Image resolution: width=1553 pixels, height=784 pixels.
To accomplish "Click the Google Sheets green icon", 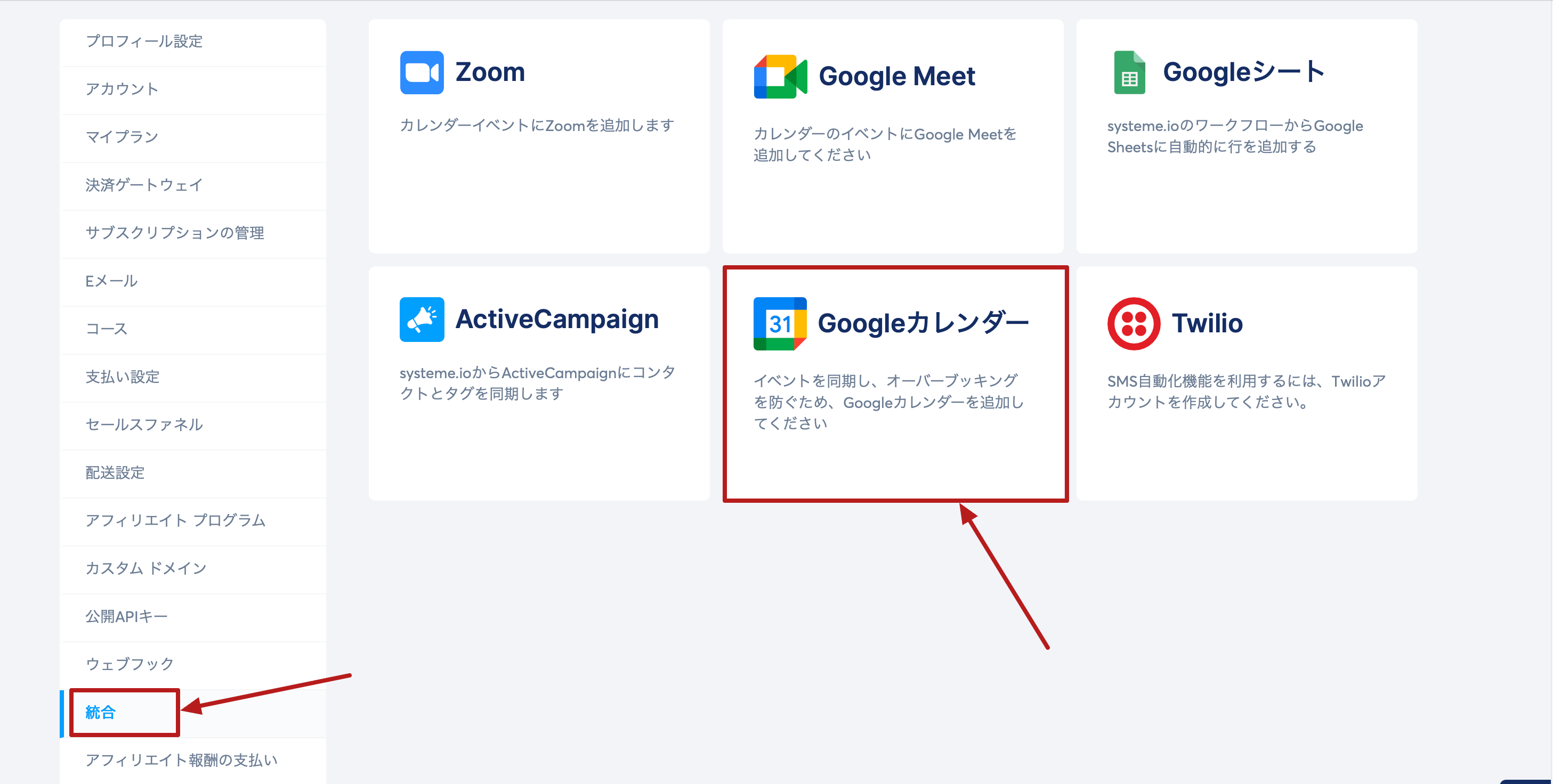I will coord(1129,72).
